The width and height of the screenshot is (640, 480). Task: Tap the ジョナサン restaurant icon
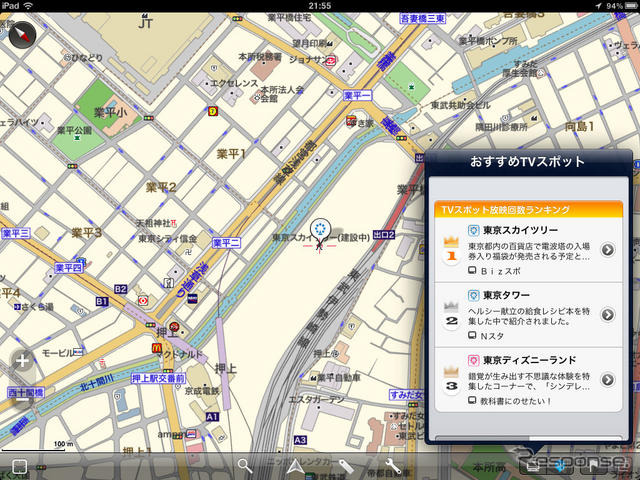(x=330, y=61)
